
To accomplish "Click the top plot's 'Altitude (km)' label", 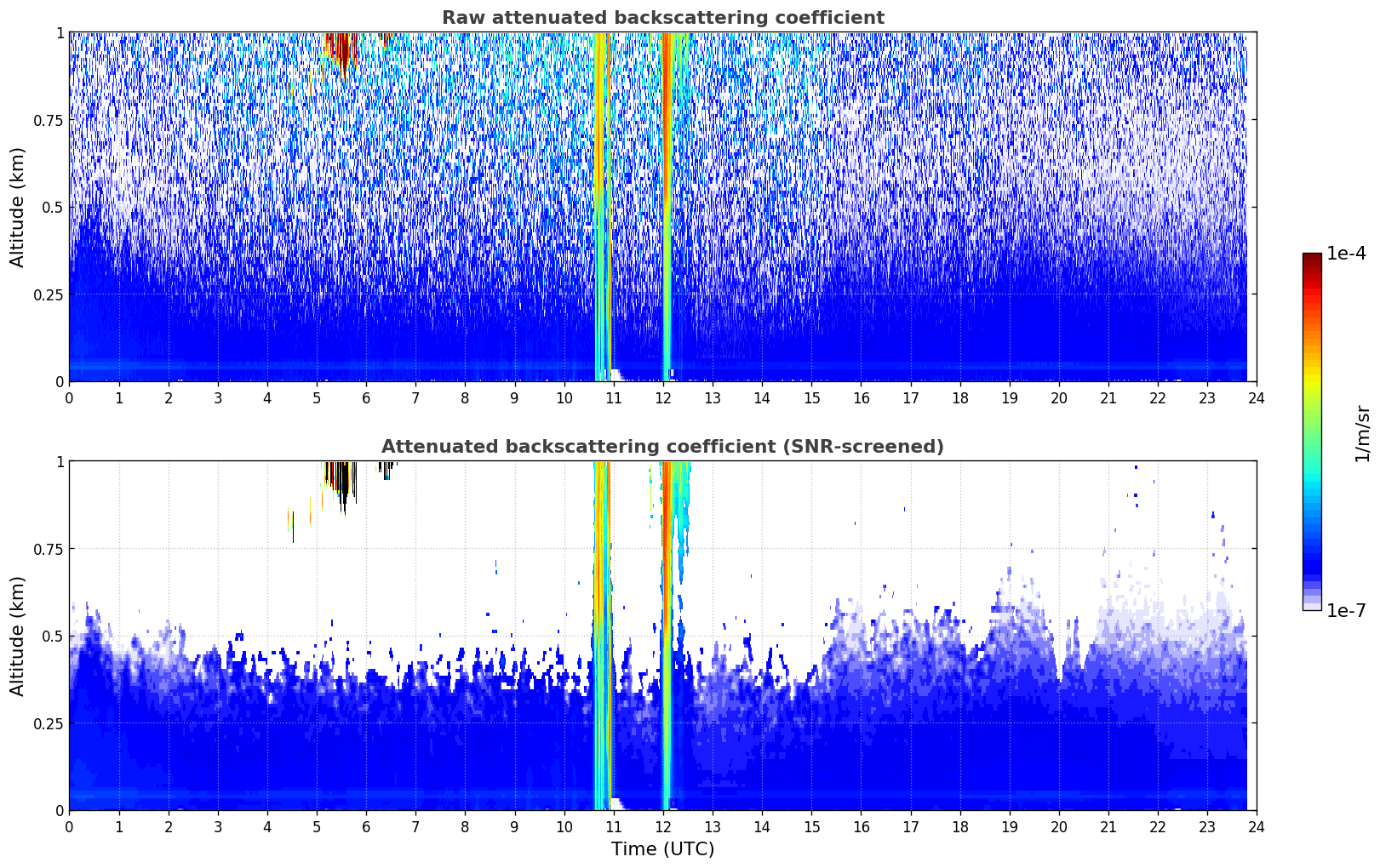I will [x=18, y=207].
